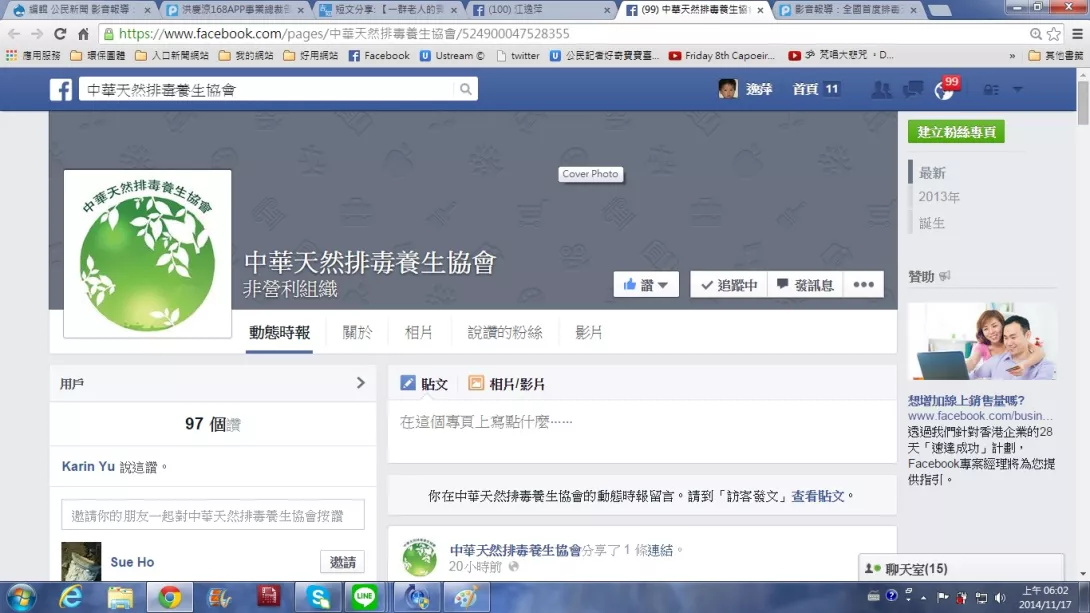Expand the 用戶 section chevron
Viewport: 1090px width, 613px height.
click(360, 383)
